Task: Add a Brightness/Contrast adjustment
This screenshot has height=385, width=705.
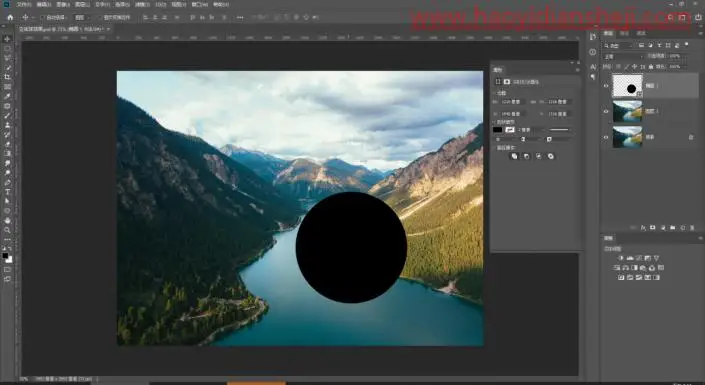Action: click(621, 258)
